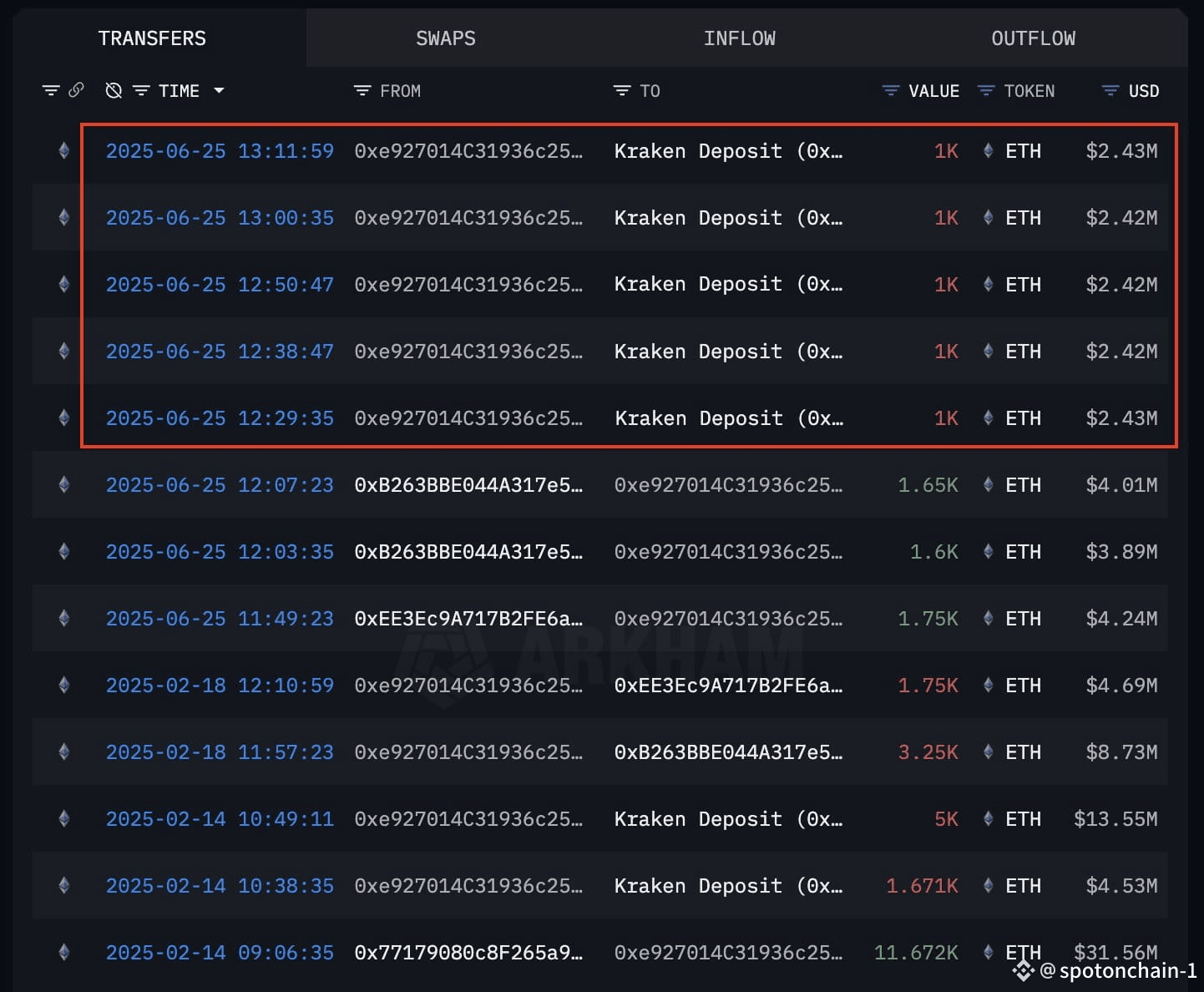Click the Ethereum chain icon for the 12:29:35 transfer
The image size is (1204, 992).
(x=64, y=418)
